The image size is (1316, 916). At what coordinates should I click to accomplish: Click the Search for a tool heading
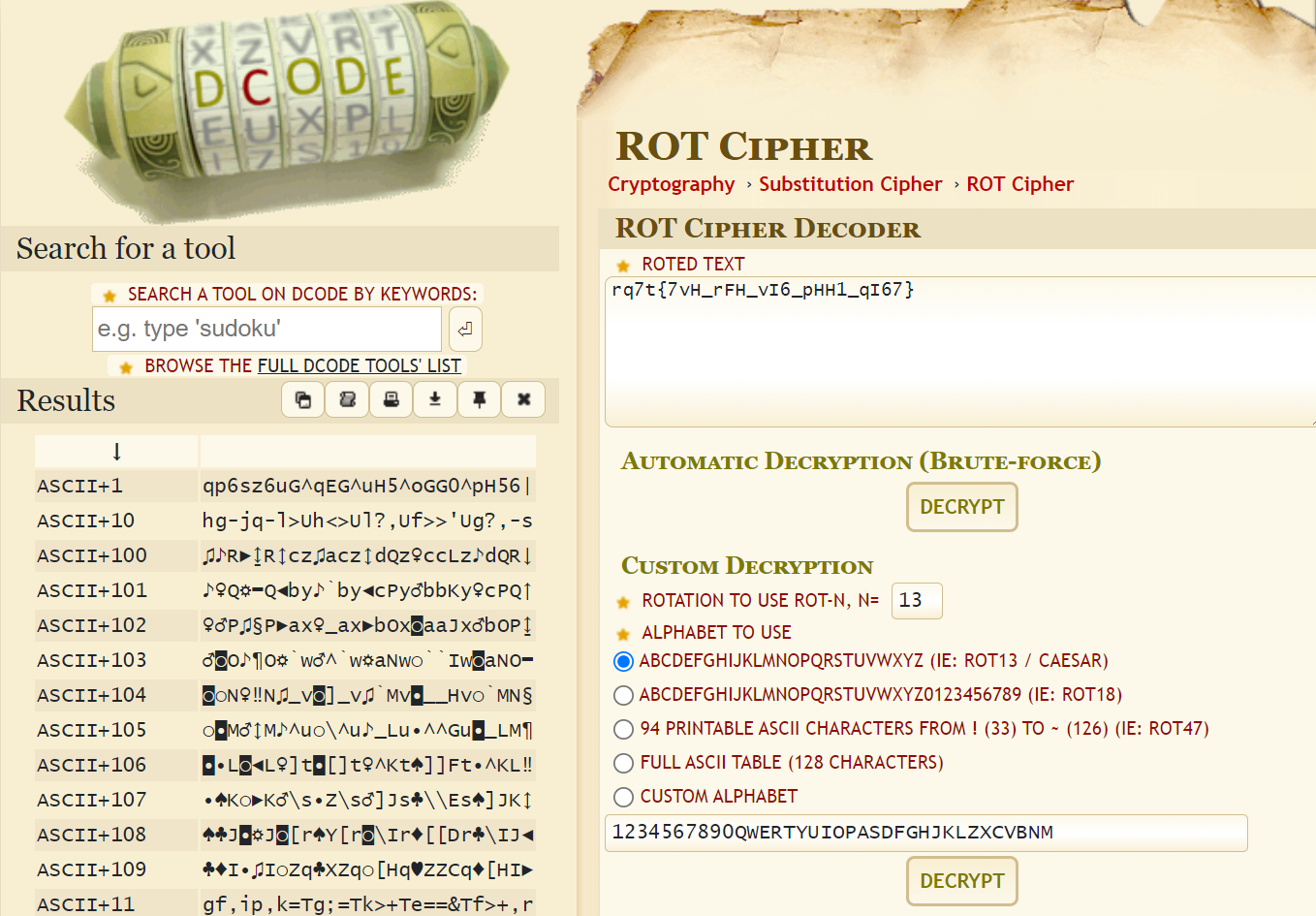pos(126,248)
